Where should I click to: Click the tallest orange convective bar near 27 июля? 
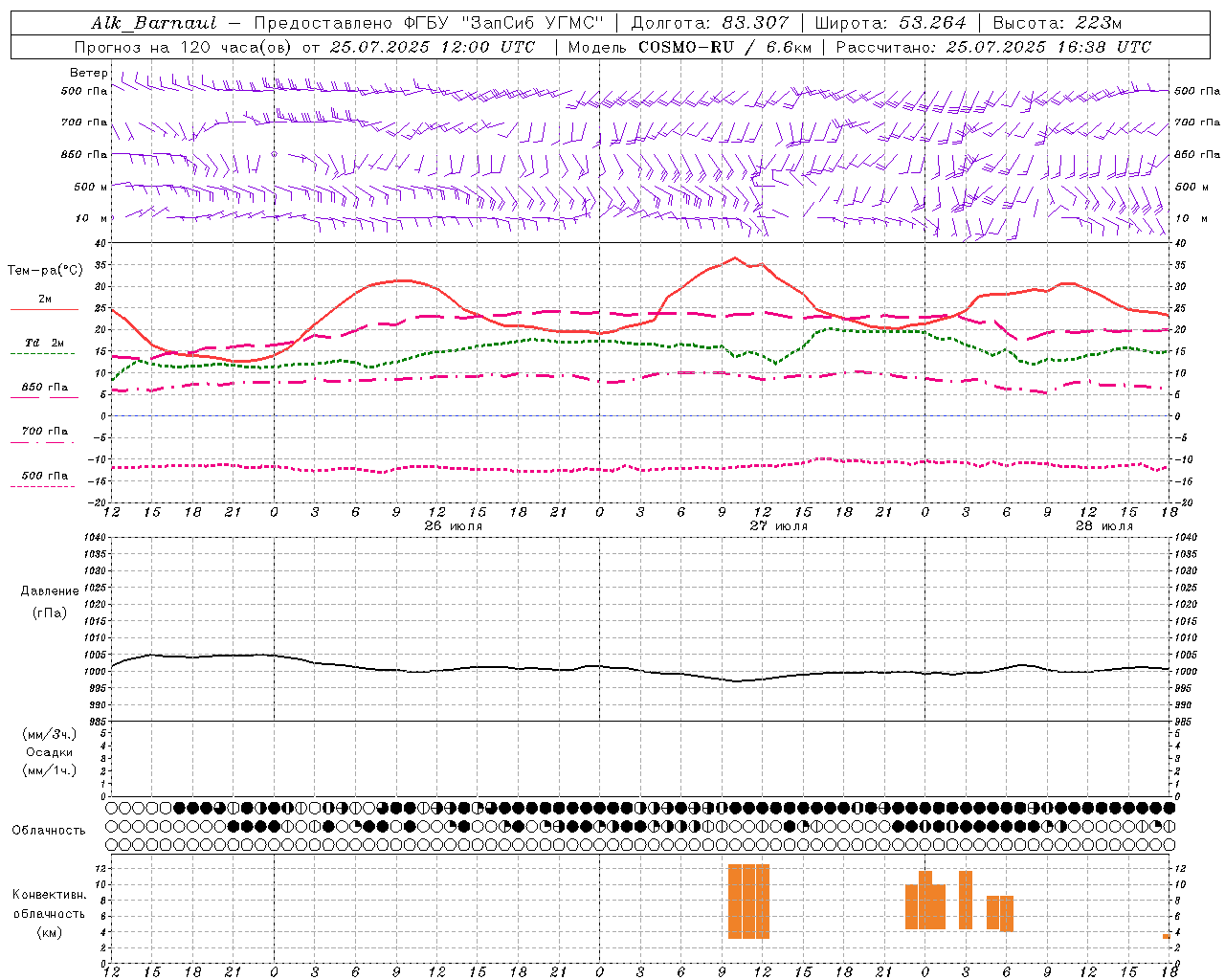(x=748, y=902)
